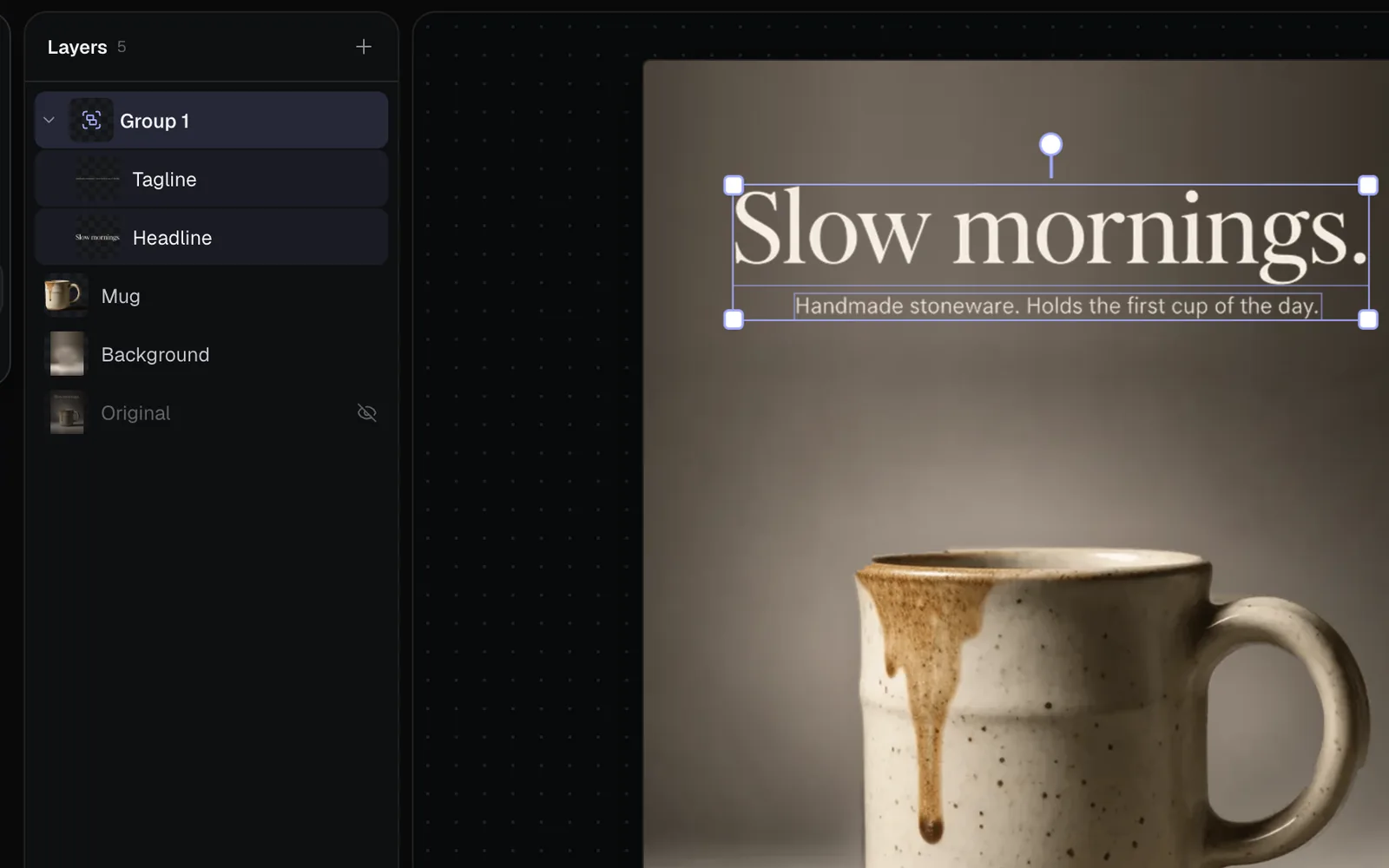This screenshot has width=1389, height=868.
Task: Click the rotation handle above the selection
Action: tap(1050, 143)
